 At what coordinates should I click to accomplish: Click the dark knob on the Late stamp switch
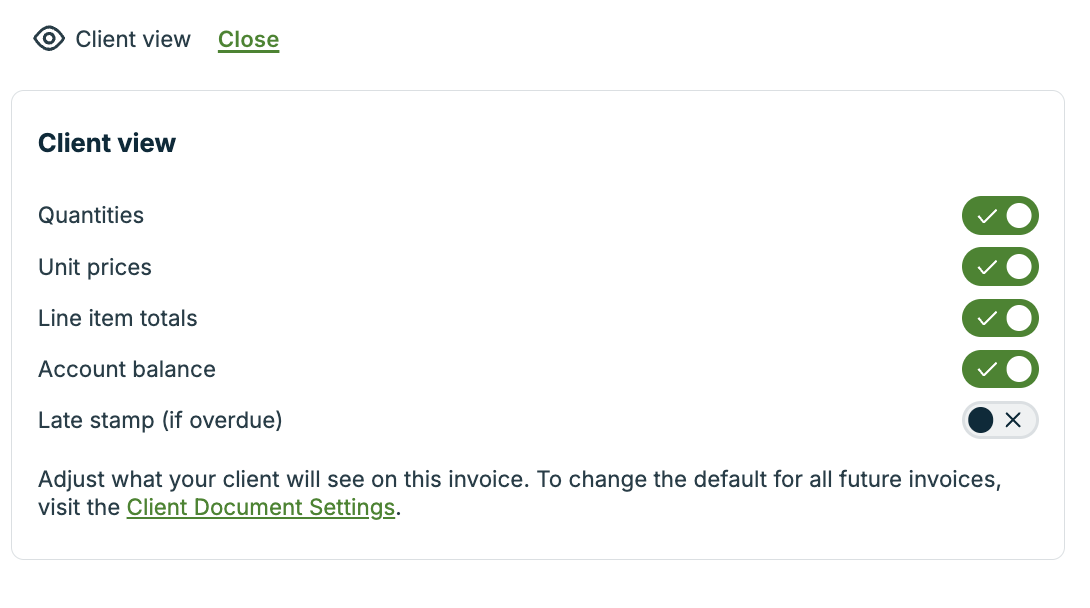click(982, 420)
